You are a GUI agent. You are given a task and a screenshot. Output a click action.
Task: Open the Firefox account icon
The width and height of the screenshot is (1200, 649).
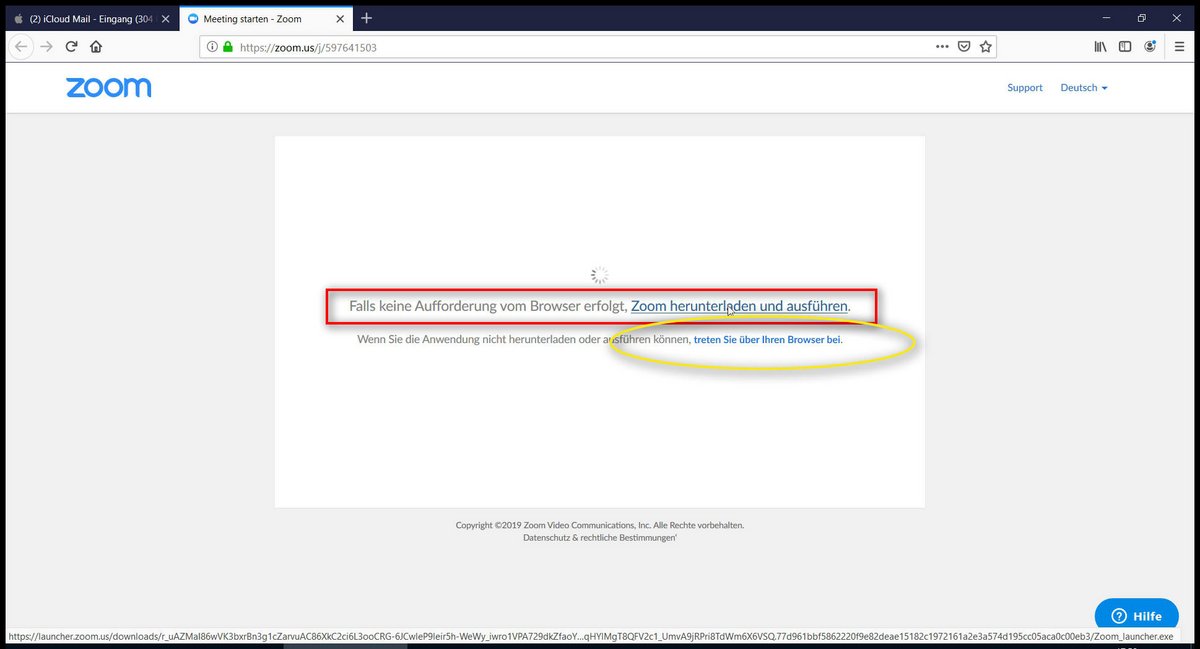click(x=1151, y=46)
